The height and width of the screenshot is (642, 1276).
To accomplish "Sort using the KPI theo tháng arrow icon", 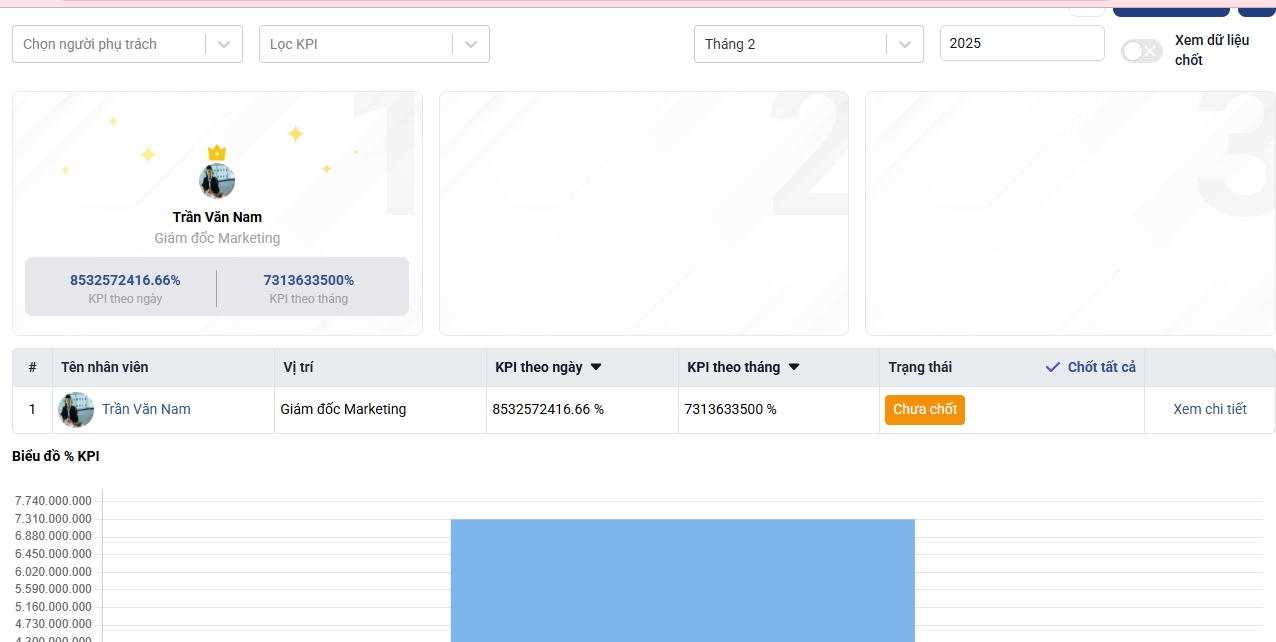I will (794, 367).
